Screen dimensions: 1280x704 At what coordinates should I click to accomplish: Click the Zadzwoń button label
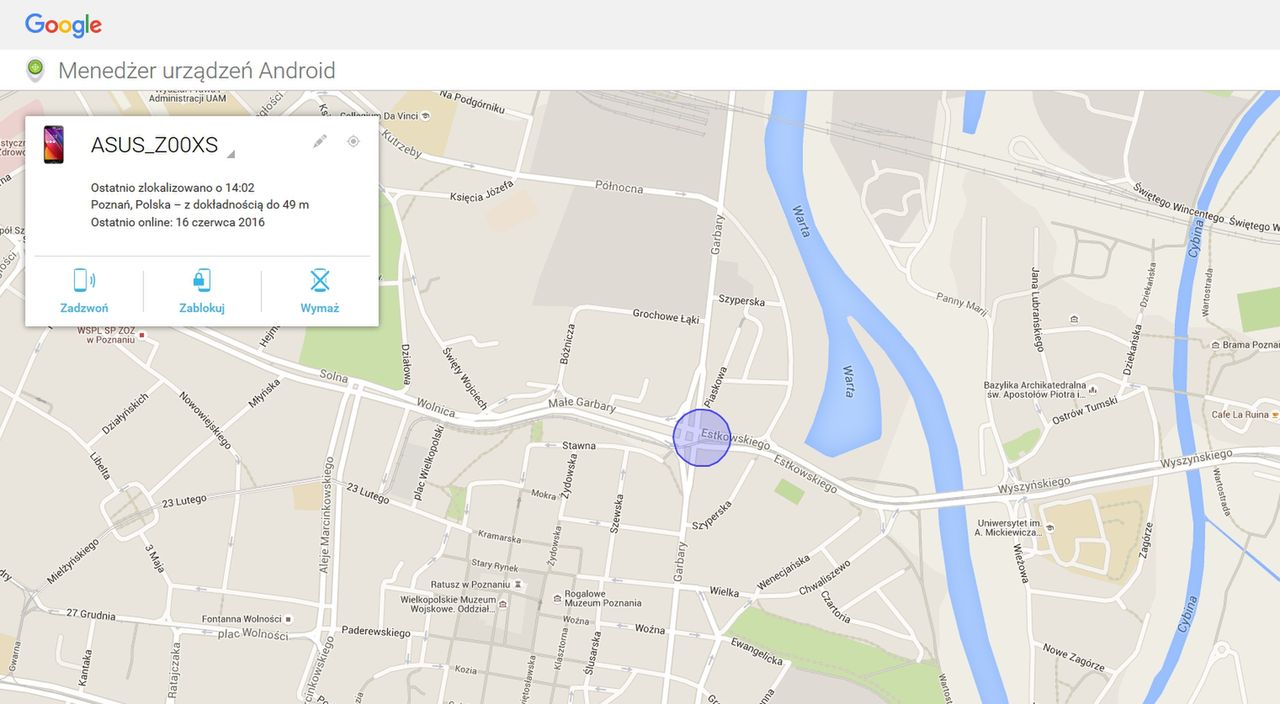(84, 308)
